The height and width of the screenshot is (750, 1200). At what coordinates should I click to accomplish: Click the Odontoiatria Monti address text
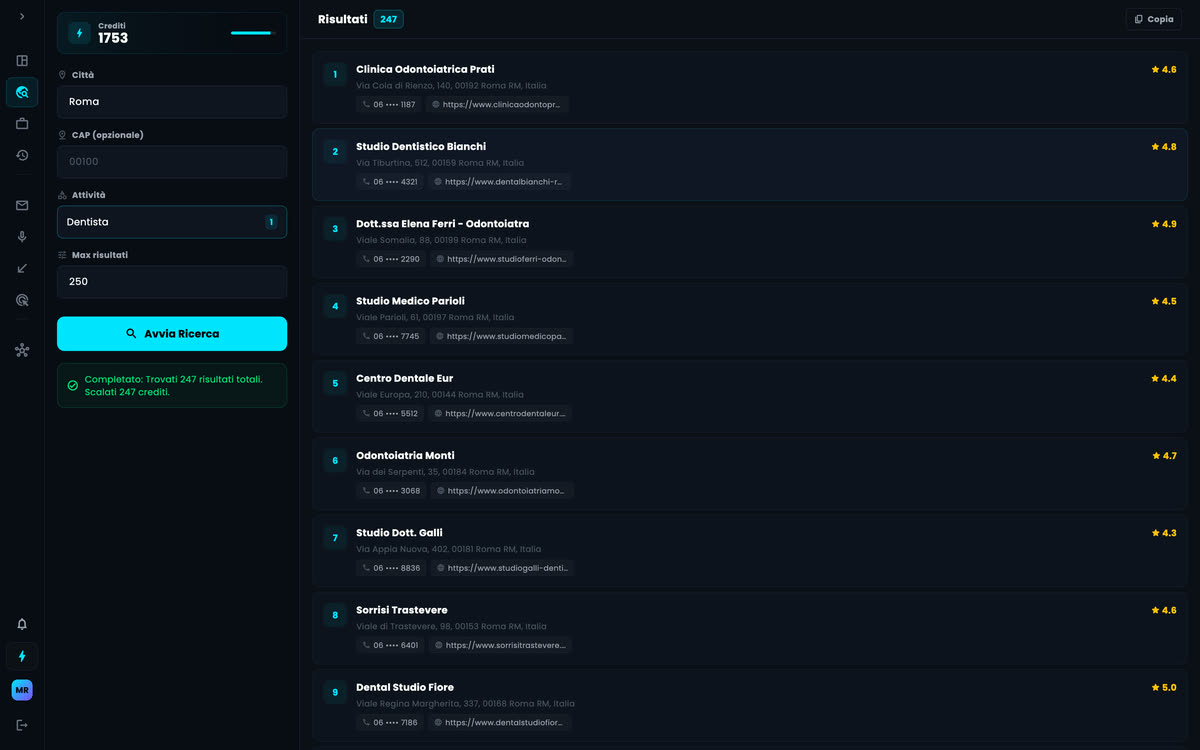tap(445, 472)
